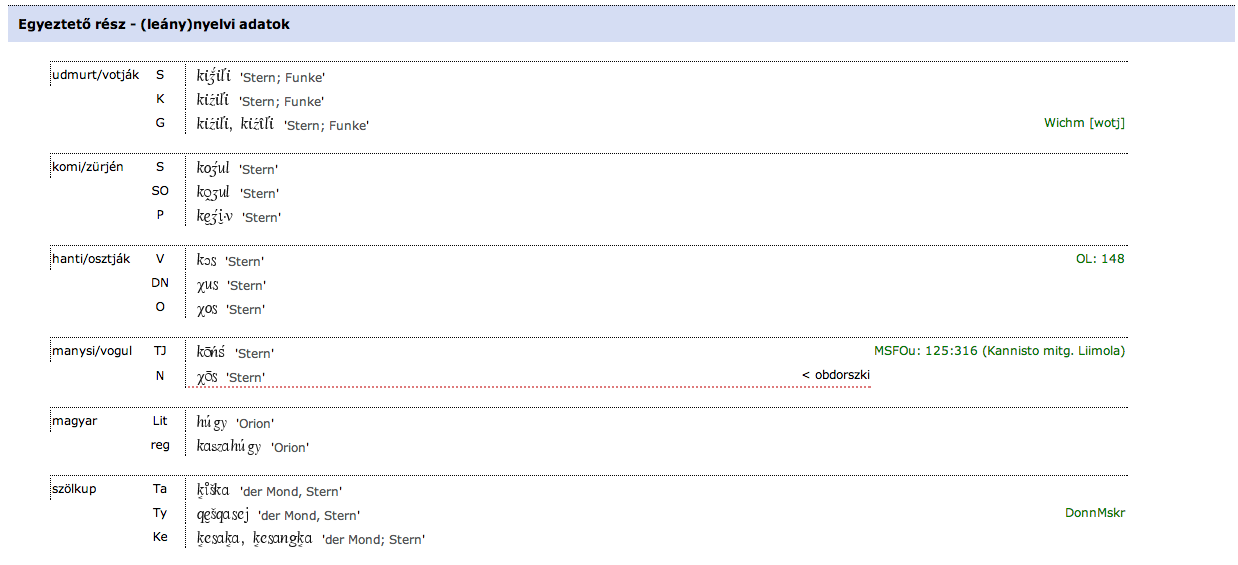Click the DonnMskr source link

[1095, 513]
